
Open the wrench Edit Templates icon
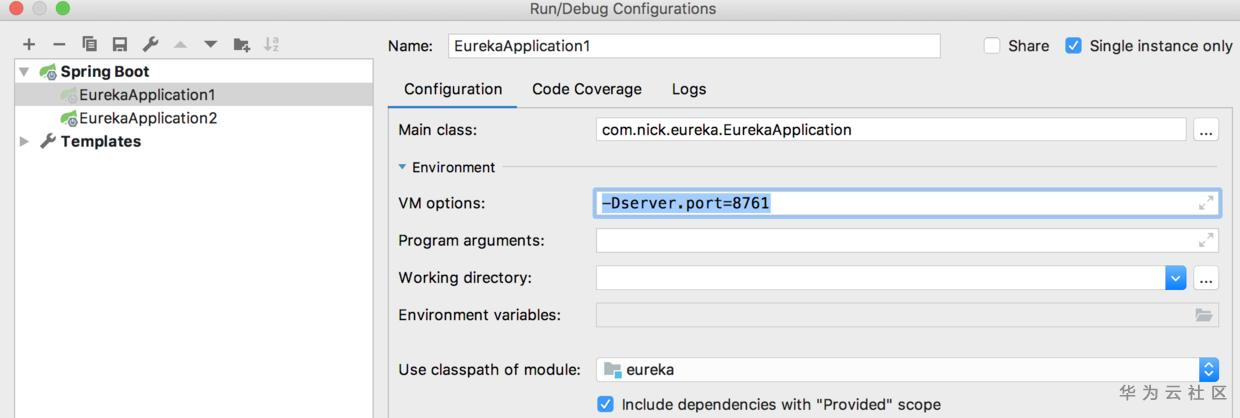[150, 44]
